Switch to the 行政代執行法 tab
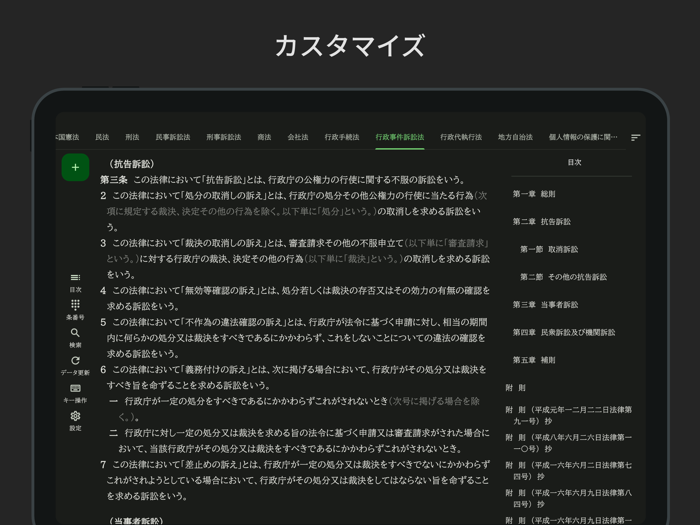Screen dimensions: 700x525 (x=461, y=137)
